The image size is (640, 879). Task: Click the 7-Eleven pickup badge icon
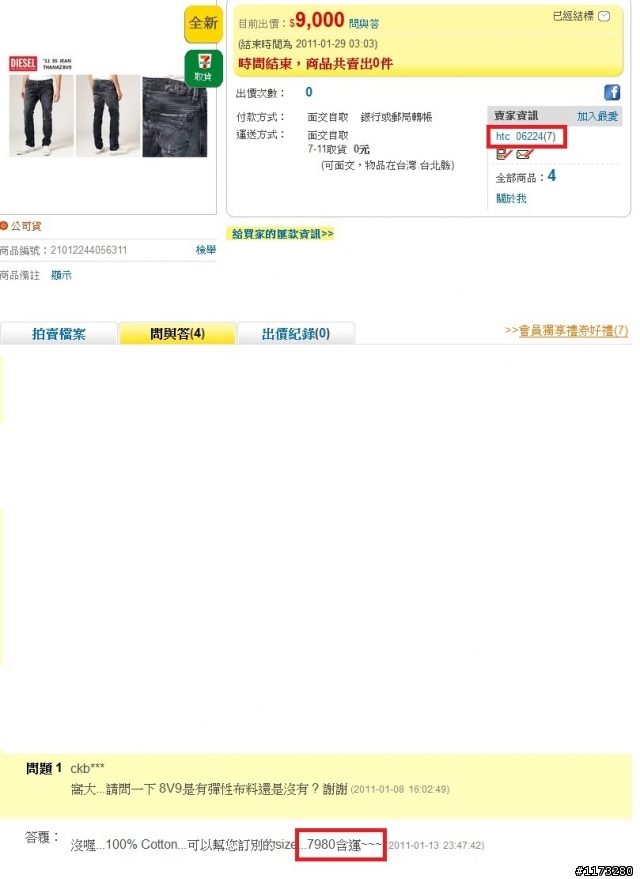[203, 68]
